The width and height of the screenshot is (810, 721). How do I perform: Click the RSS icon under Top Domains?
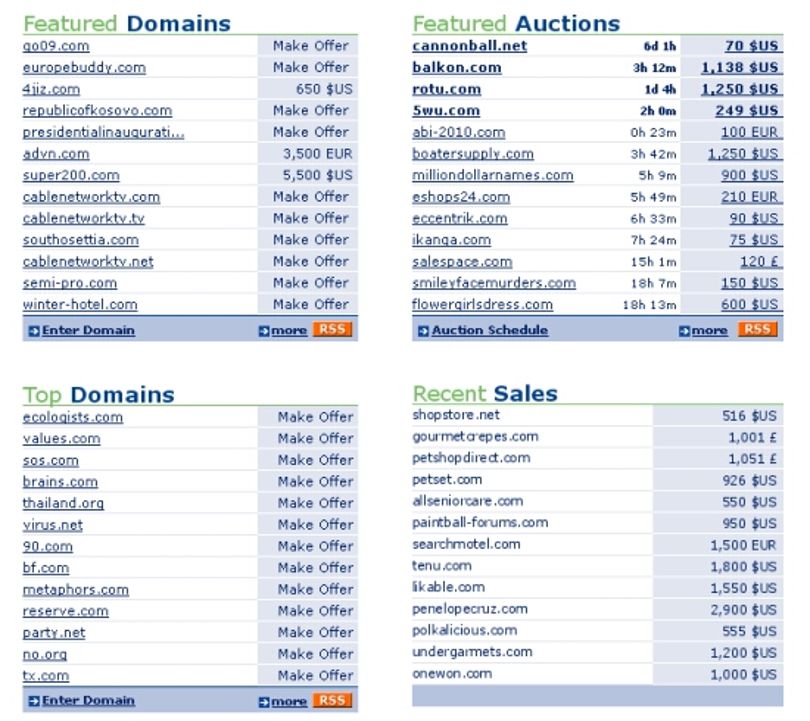(x=332, y=700)
